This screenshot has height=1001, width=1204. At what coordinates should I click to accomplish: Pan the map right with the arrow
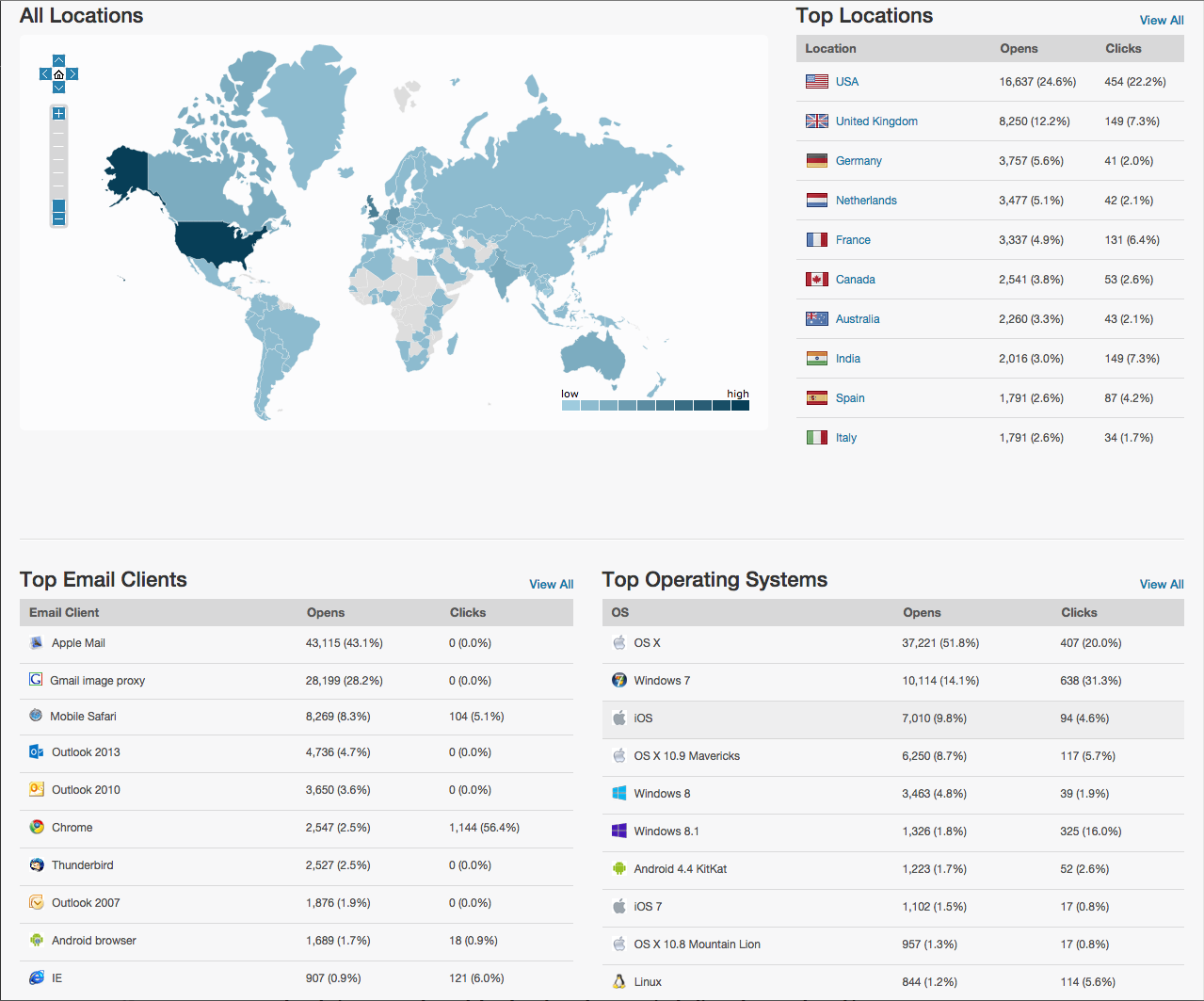72,74
